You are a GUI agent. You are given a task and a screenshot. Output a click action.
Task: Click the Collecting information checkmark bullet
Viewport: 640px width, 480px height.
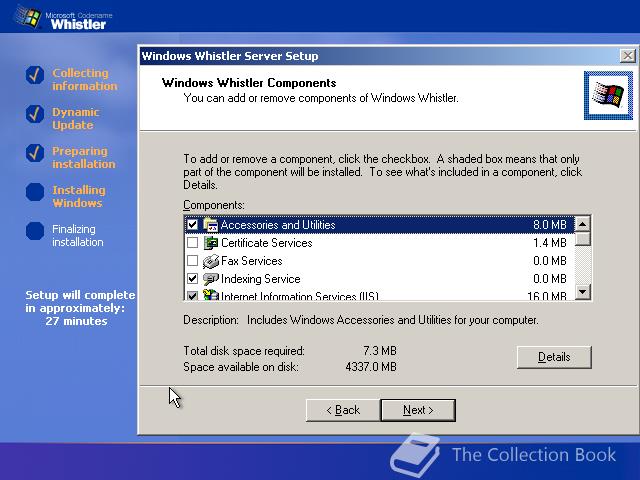(35, 75)
